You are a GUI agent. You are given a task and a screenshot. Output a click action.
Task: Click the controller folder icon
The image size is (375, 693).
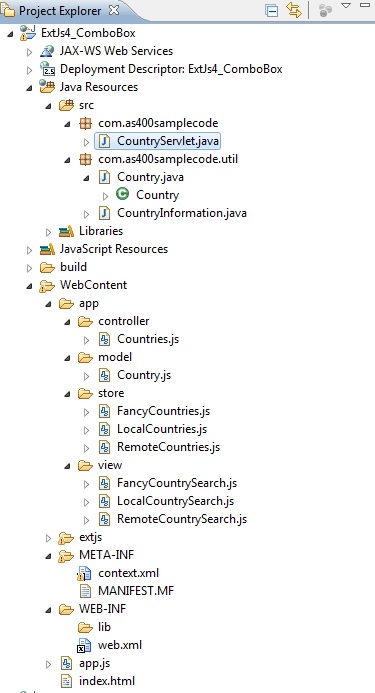coord(85,321)
